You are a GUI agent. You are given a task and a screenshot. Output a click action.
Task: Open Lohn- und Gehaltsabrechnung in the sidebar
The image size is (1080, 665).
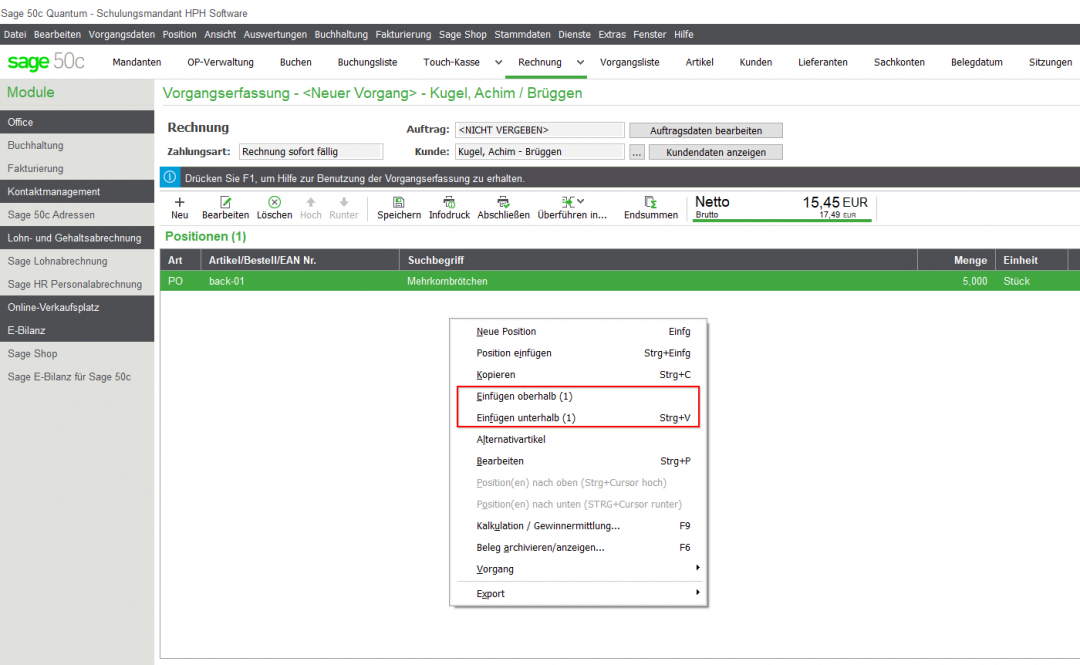point(77,237)
